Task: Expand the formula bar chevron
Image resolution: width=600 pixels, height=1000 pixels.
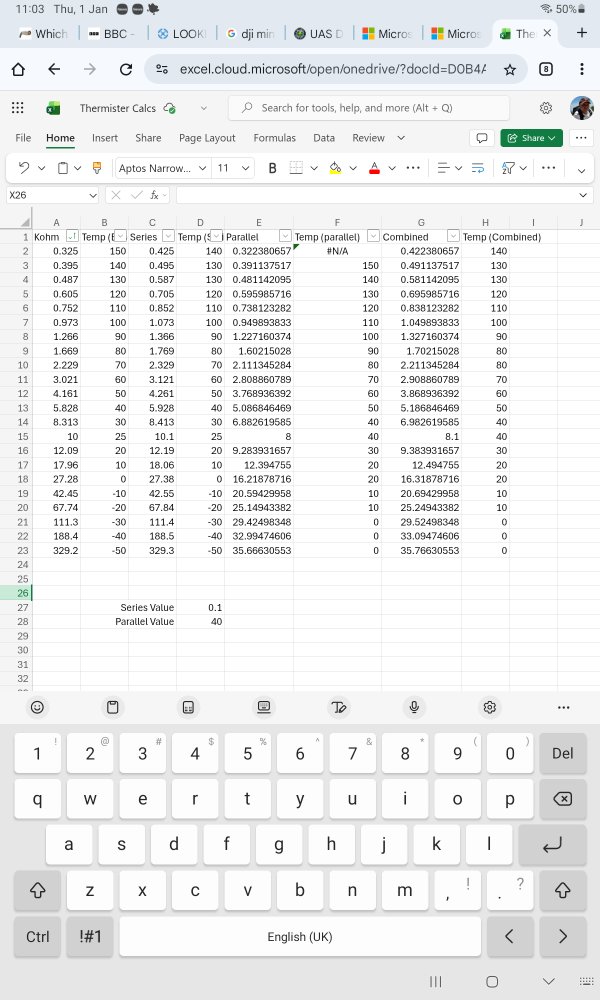Action: 583,195
